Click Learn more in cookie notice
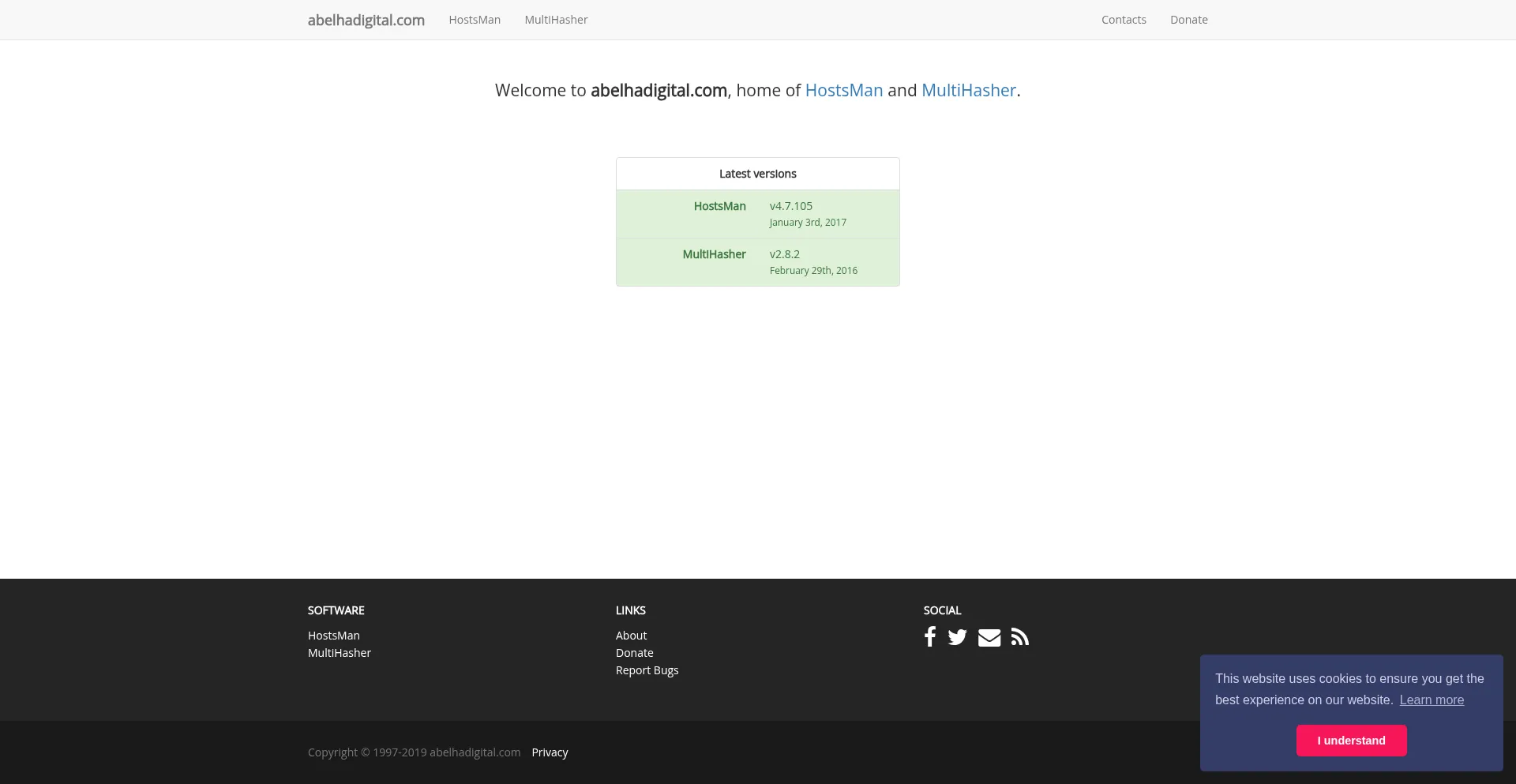The image size is (1516, 784). tap(1432, 700)
